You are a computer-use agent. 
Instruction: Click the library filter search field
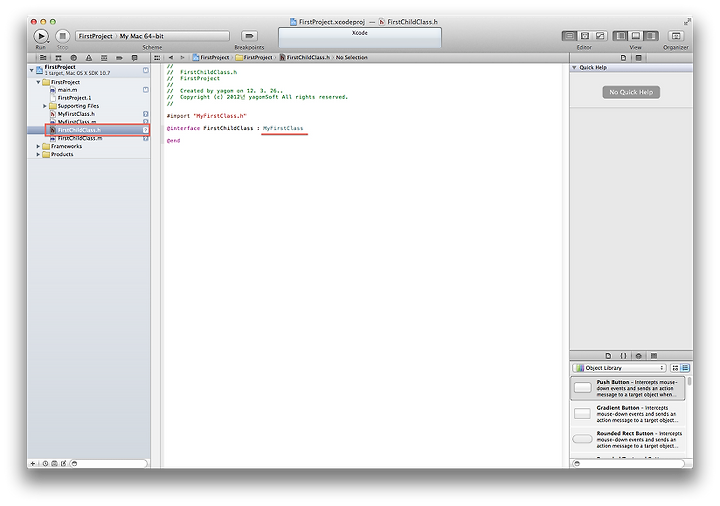(631, 464)
